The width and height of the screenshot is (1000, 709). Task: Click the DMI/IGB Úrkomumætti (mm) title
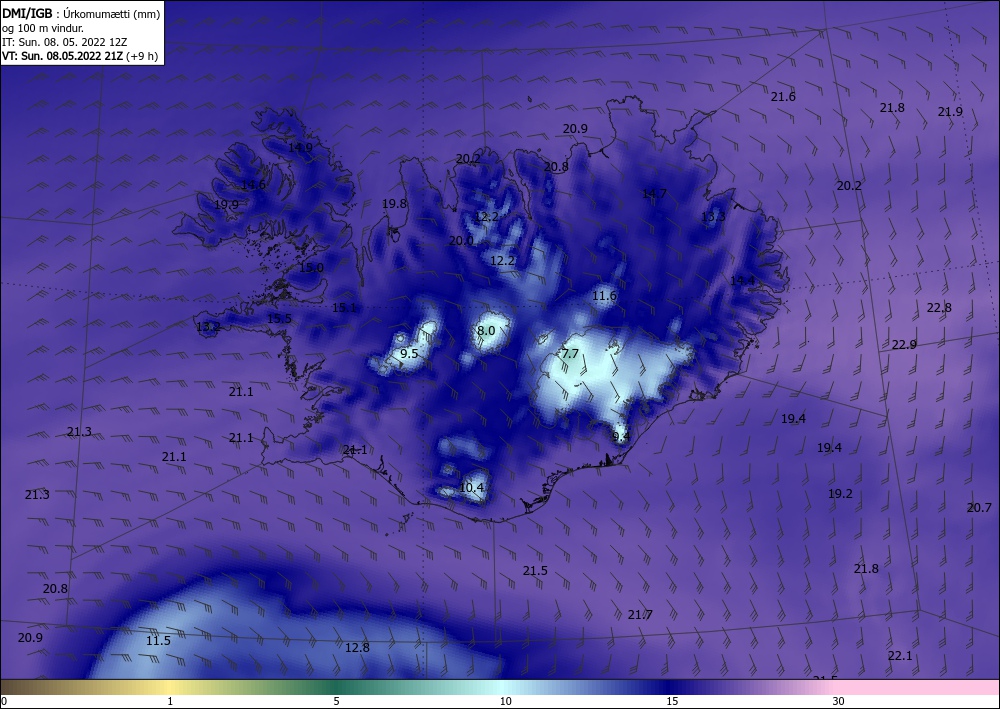(x=81, y=14)
